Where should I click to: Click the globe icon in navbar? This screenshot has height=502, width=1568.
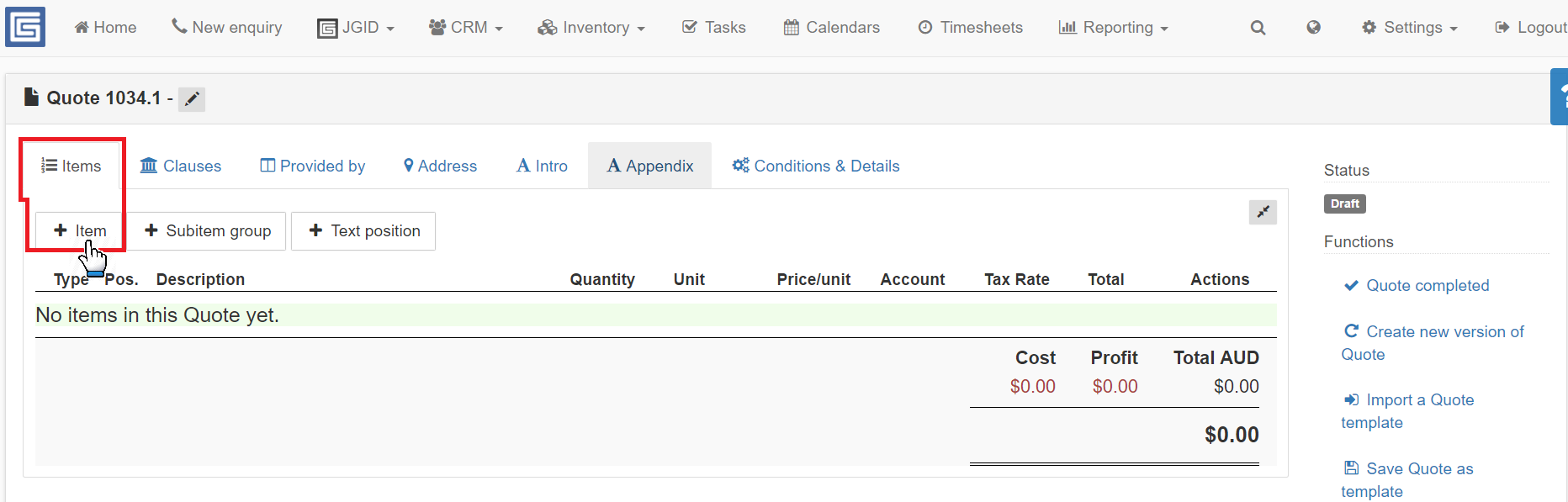coord(1313,28)
